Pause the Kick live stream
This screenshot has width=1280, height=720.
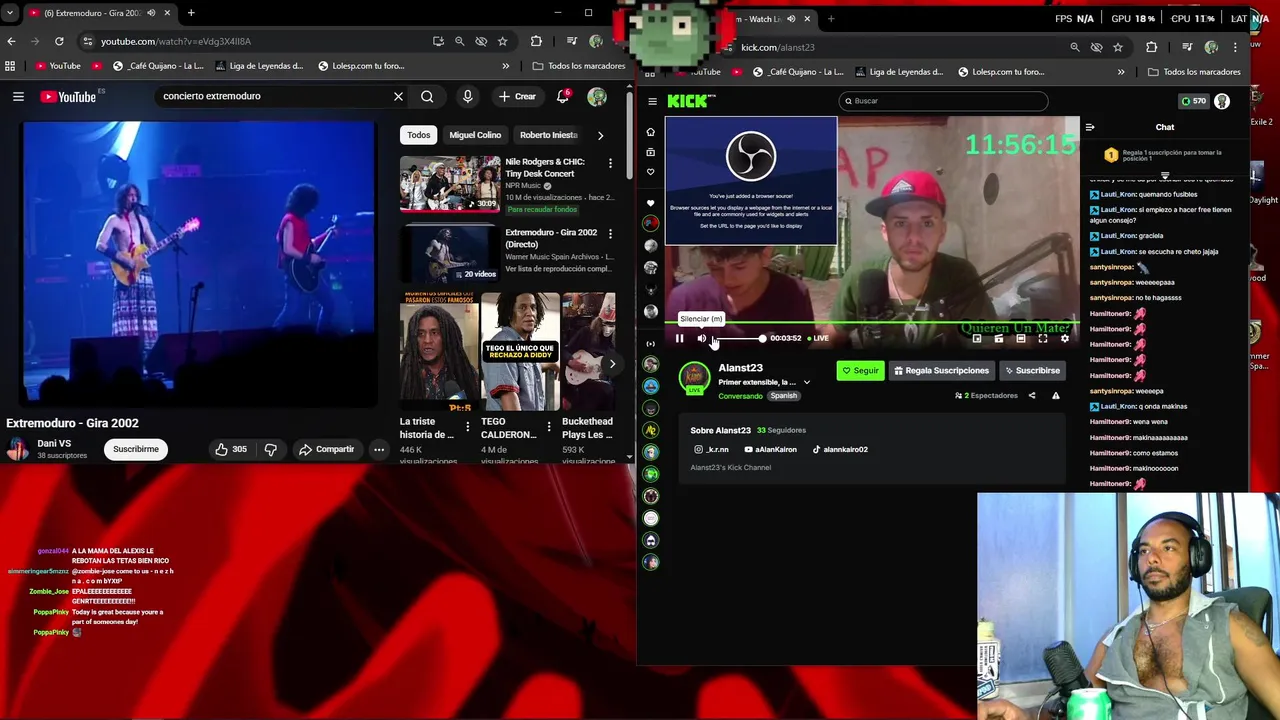click(679, 338)
